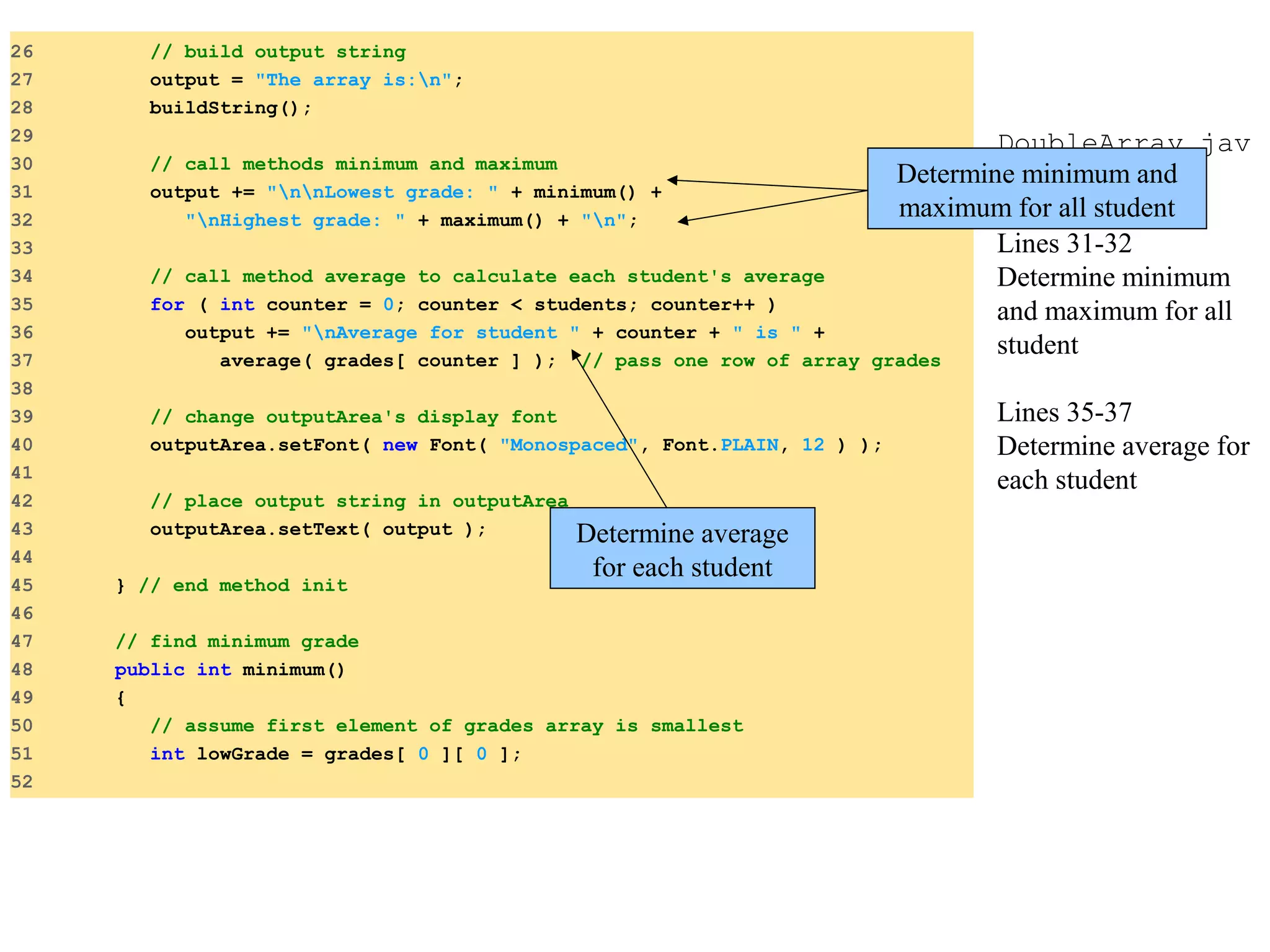The image size is (1270, 952).
Task: Click line number 26
Action: (x=22, y=52)
